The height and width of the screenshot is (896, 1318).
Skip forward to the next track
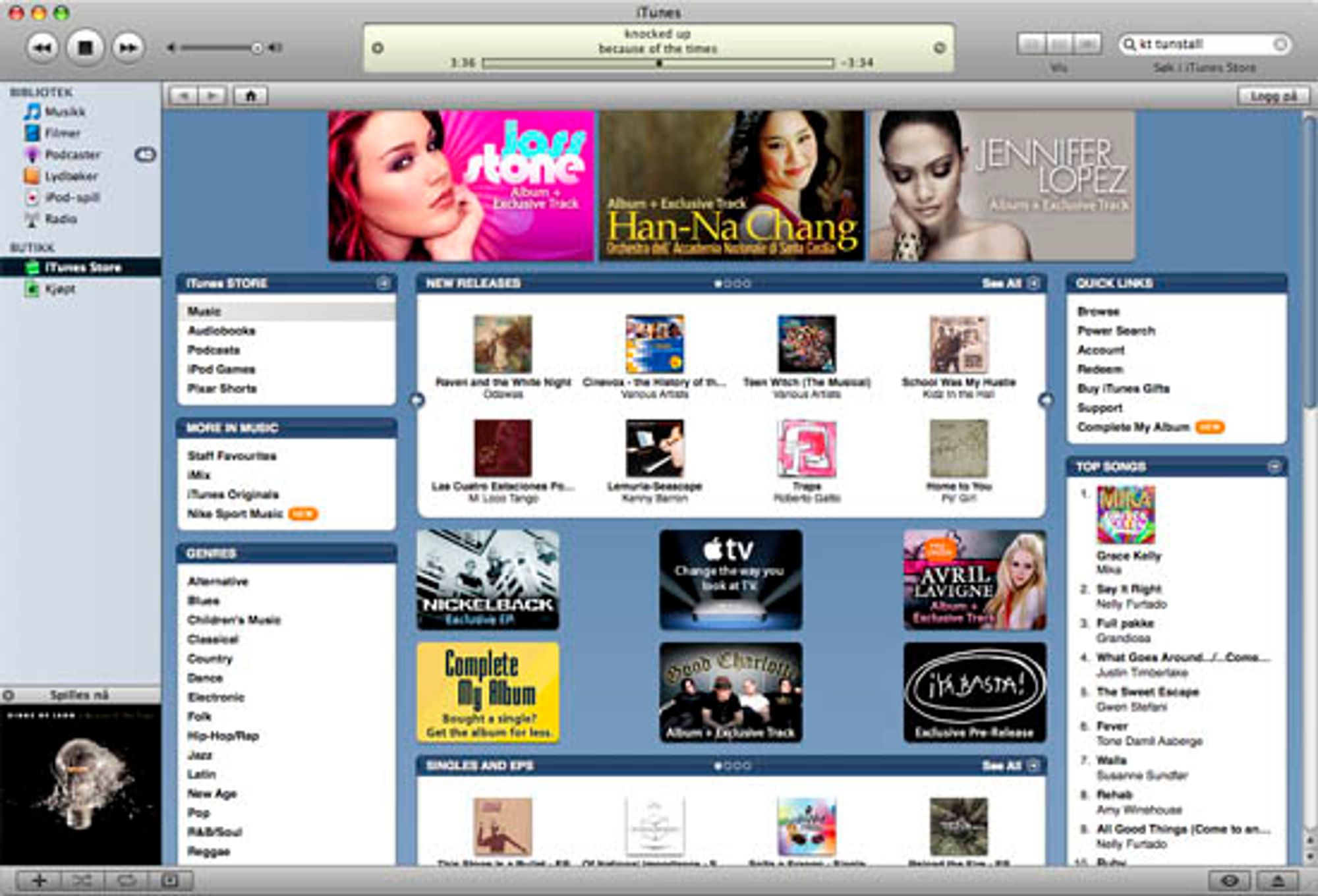[128, 47]
